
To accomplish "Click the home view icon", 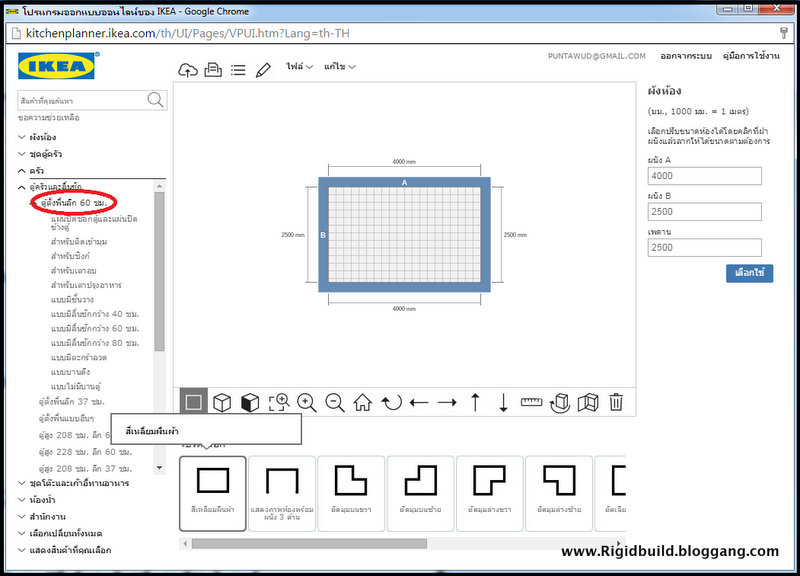I will click(x=363, y=402).
